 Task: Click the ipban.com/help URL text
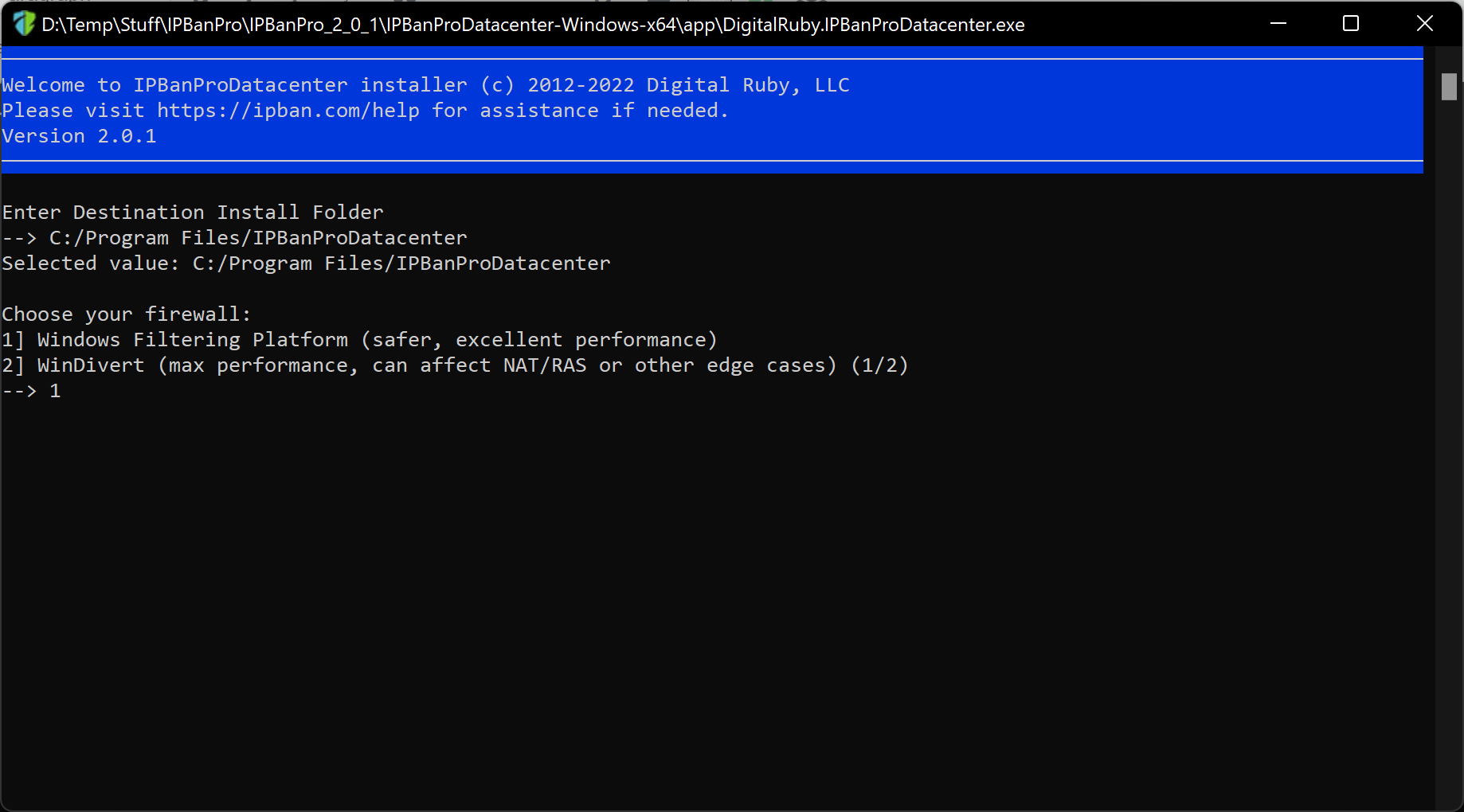click(288, 111)
